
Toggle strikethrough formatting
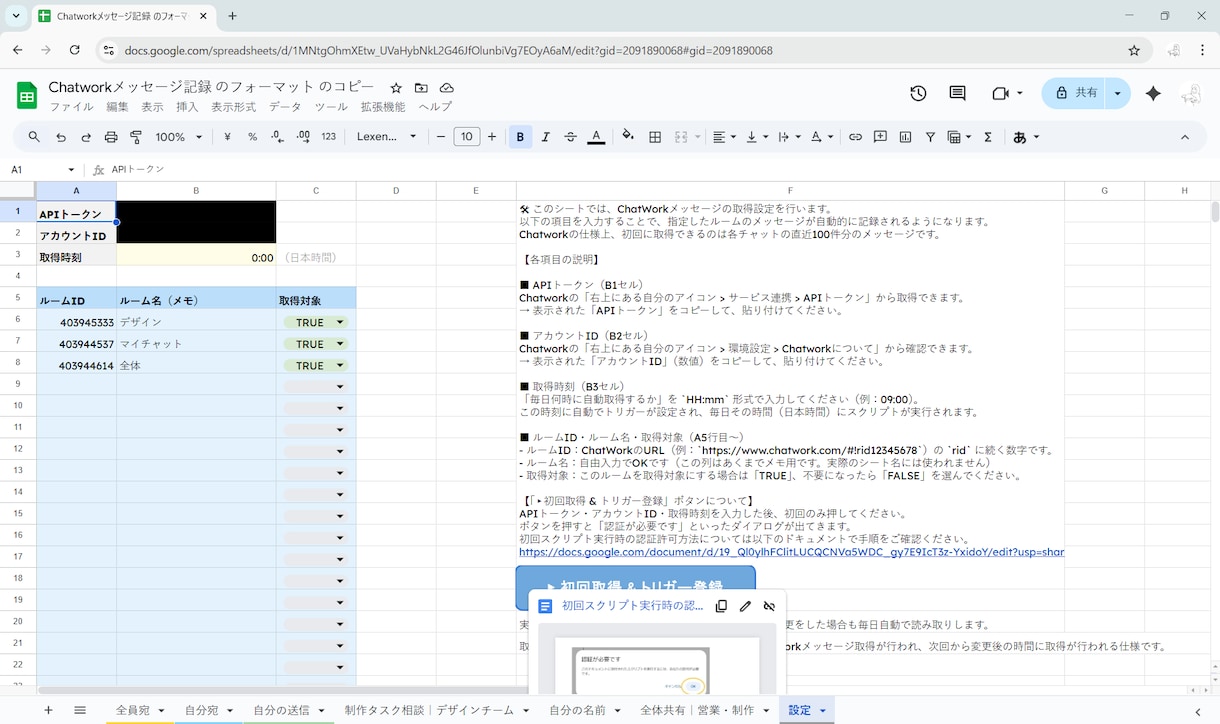(x=570, y=137)
